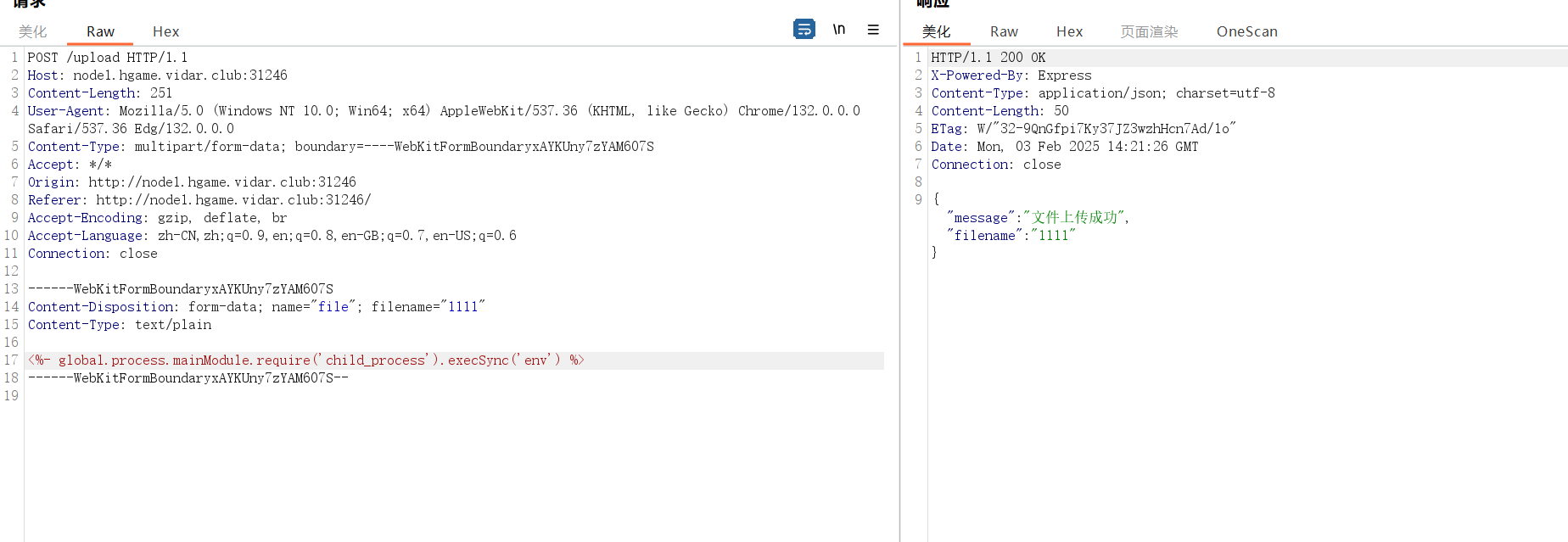Click the Accept: */* header line

coord(70,165)
